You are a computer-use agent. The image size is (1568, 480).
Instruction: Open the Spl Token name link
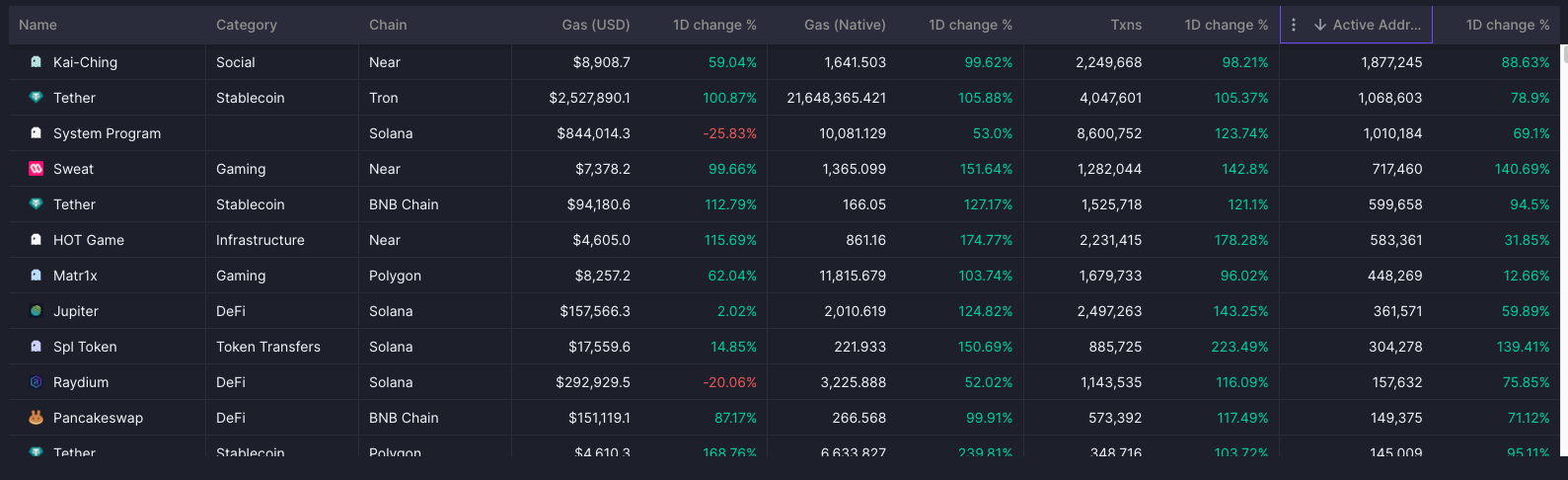click(85, 347)
